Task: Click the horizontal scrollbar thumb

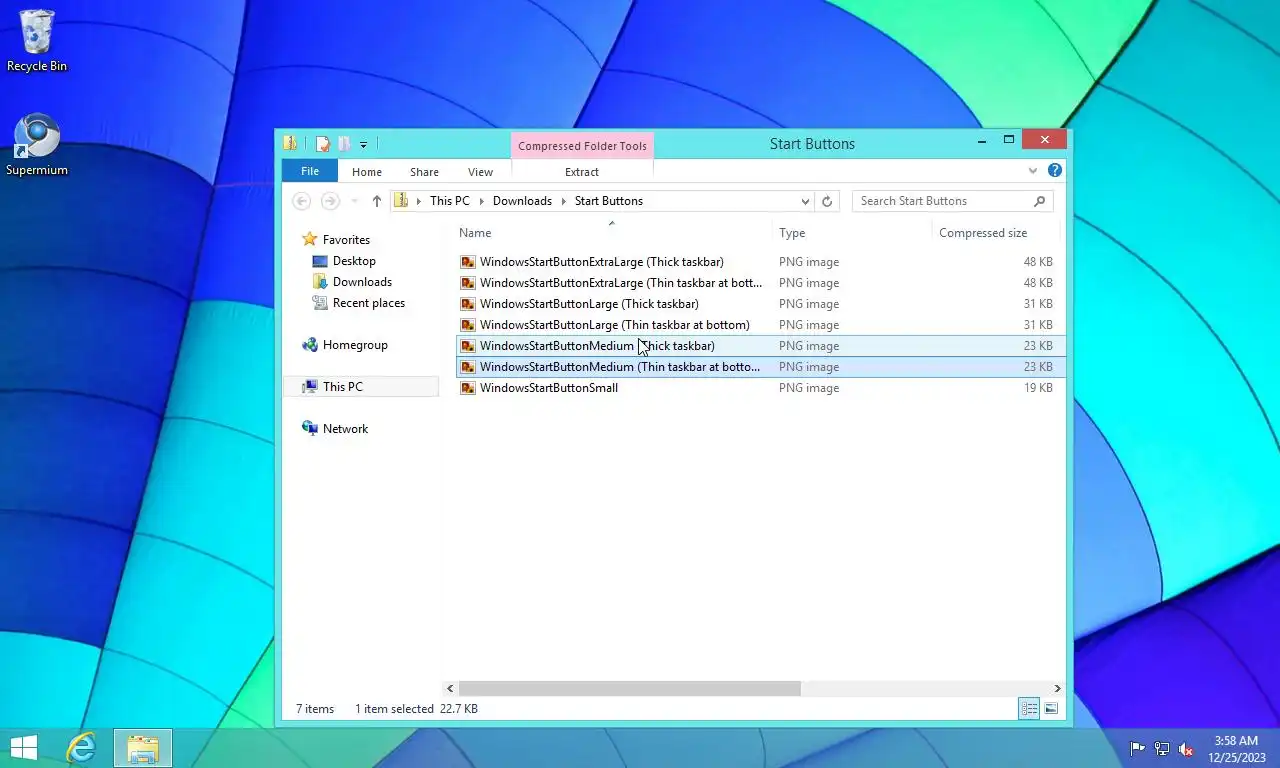Action: (x=629, y=688)
